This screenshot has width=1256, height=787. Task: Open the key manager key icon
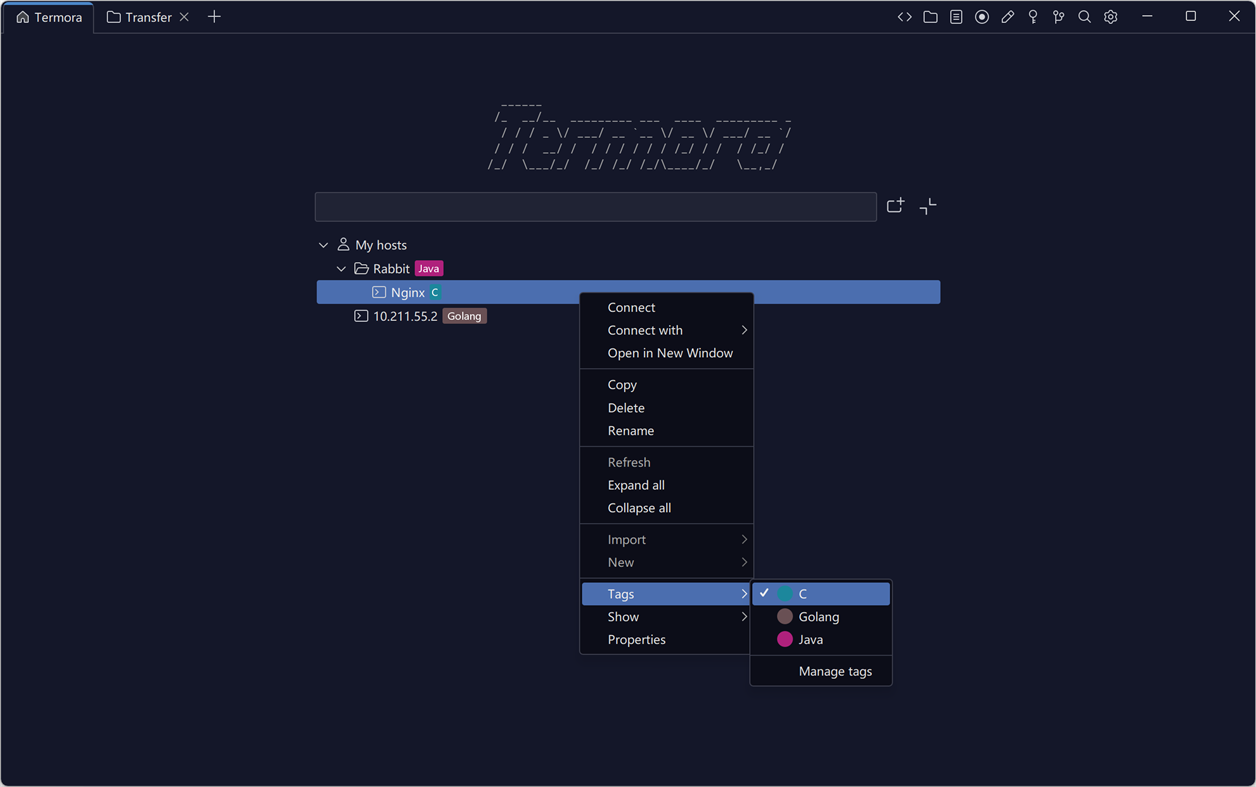click(1033, 17)
